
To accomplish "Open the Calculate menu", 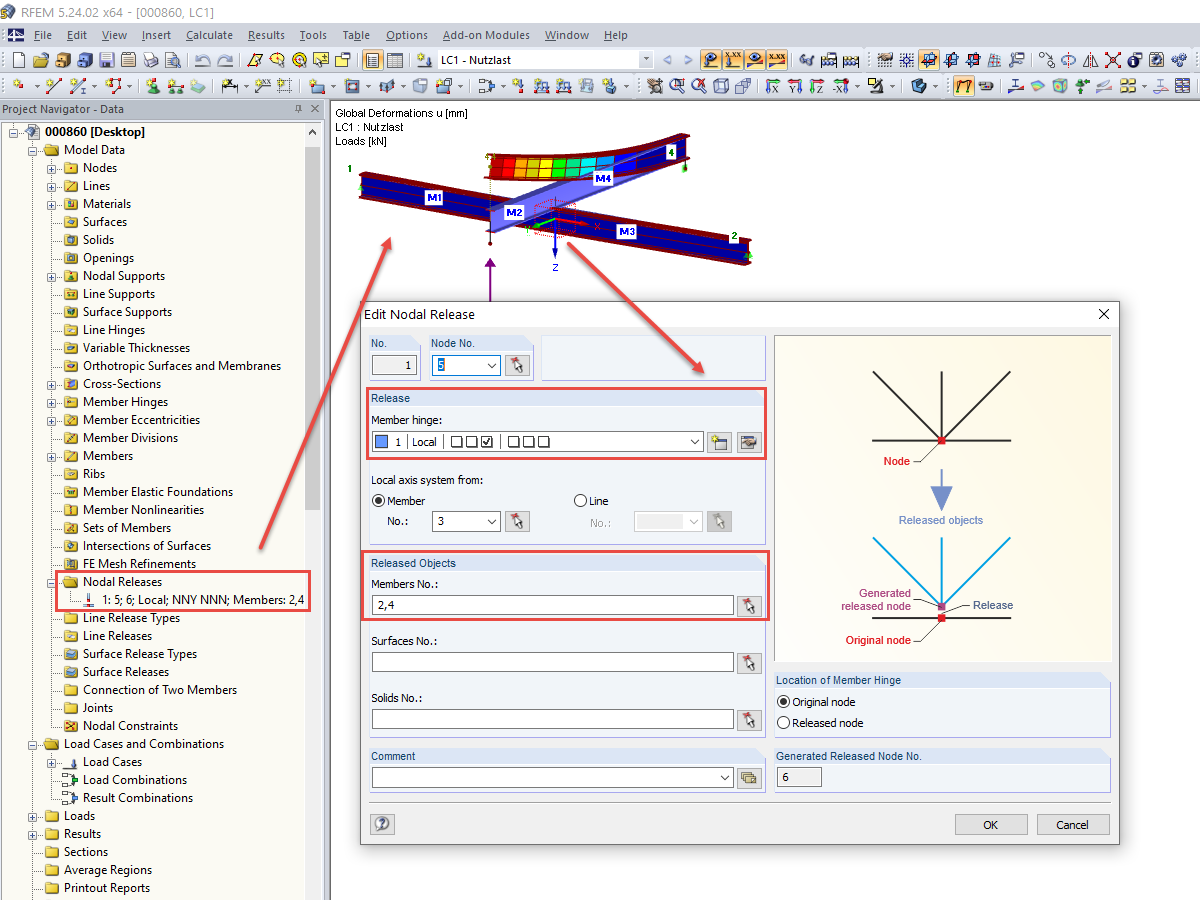I will [x=209, y=35].
